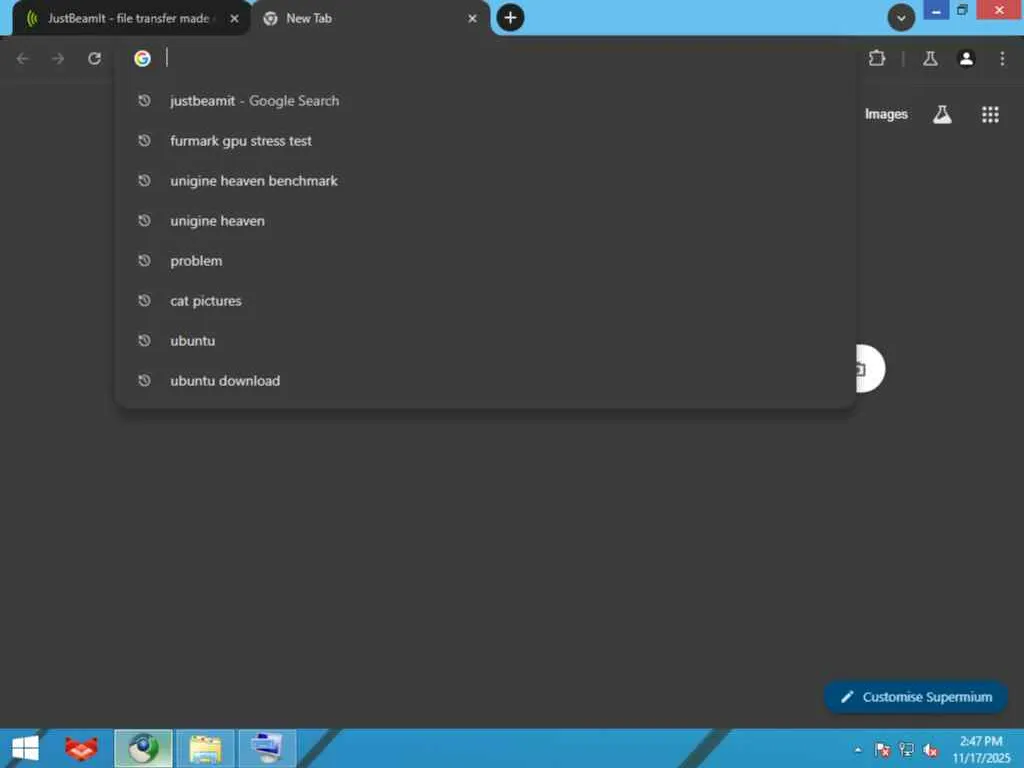
Task: Launch the red fox app in taskbar
Action: [81, 748]
